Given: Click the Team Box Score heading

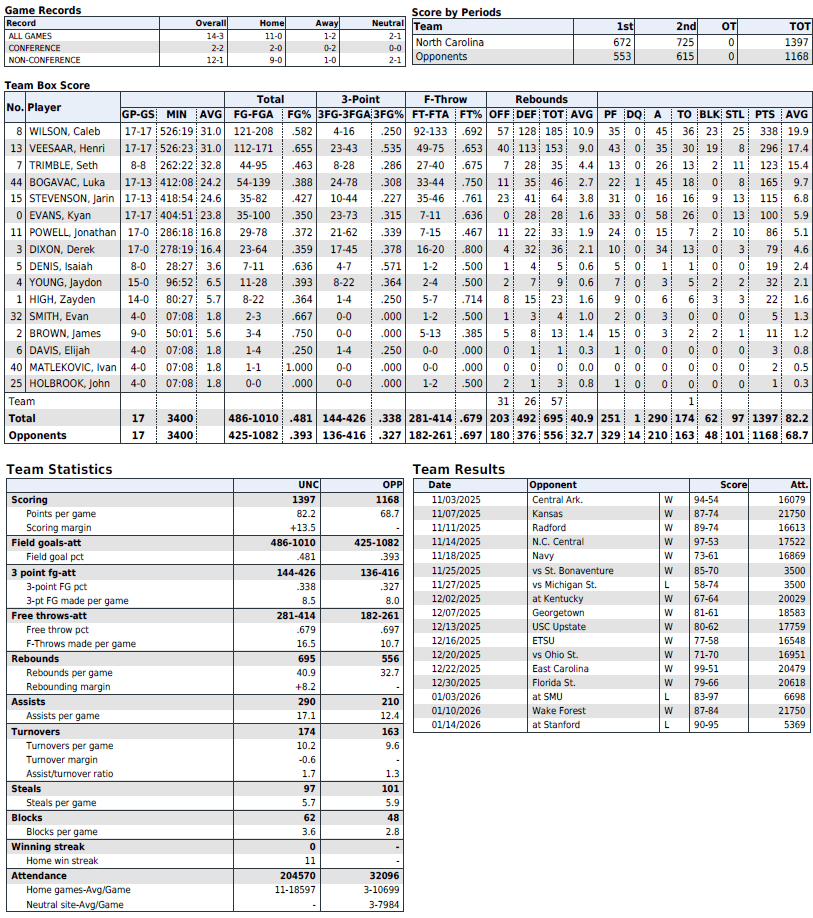Looking at the screenshot, I should [x=47, y=86].
